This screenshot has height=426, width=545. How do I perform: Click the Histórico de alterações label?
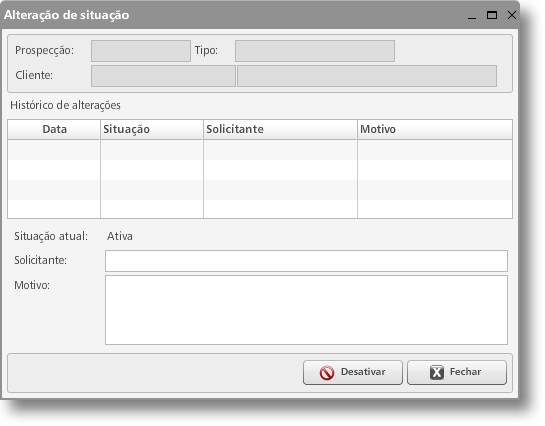[65, 105]
